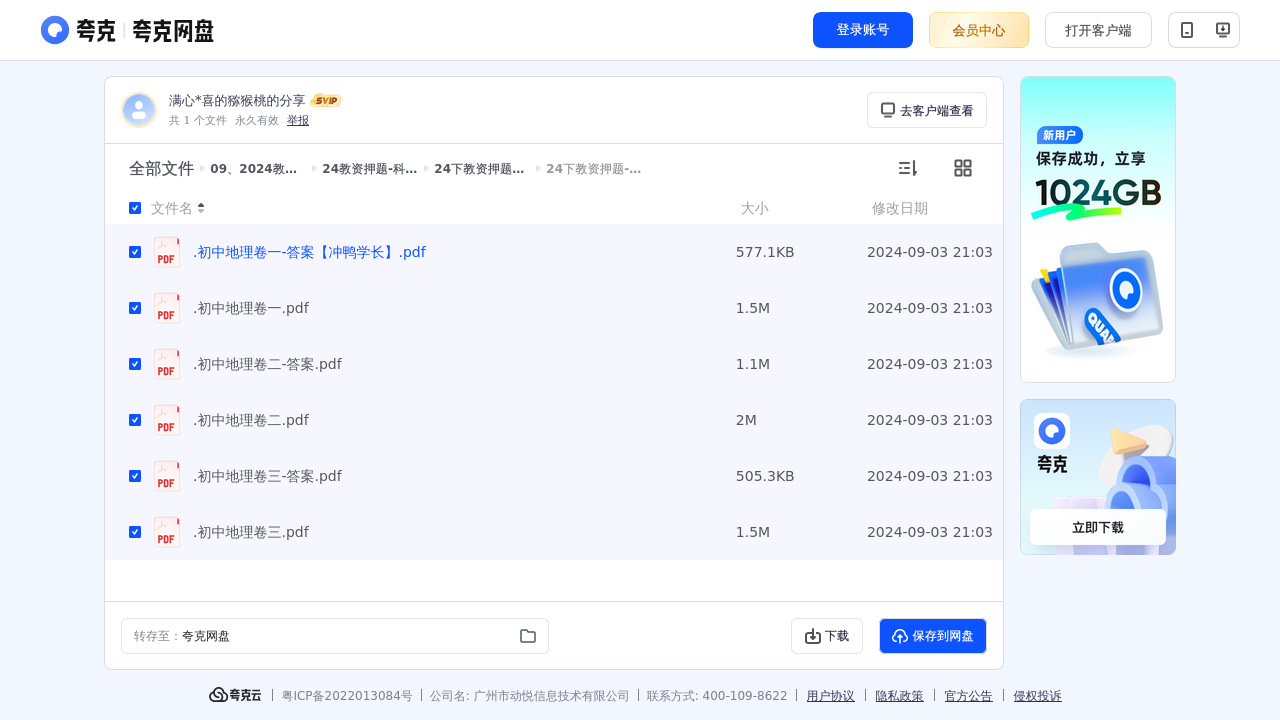Uncheck the .初中地理卷一.pdf checkbox
This screenshot has height=720, width=1280.
(x=135, y=308)
